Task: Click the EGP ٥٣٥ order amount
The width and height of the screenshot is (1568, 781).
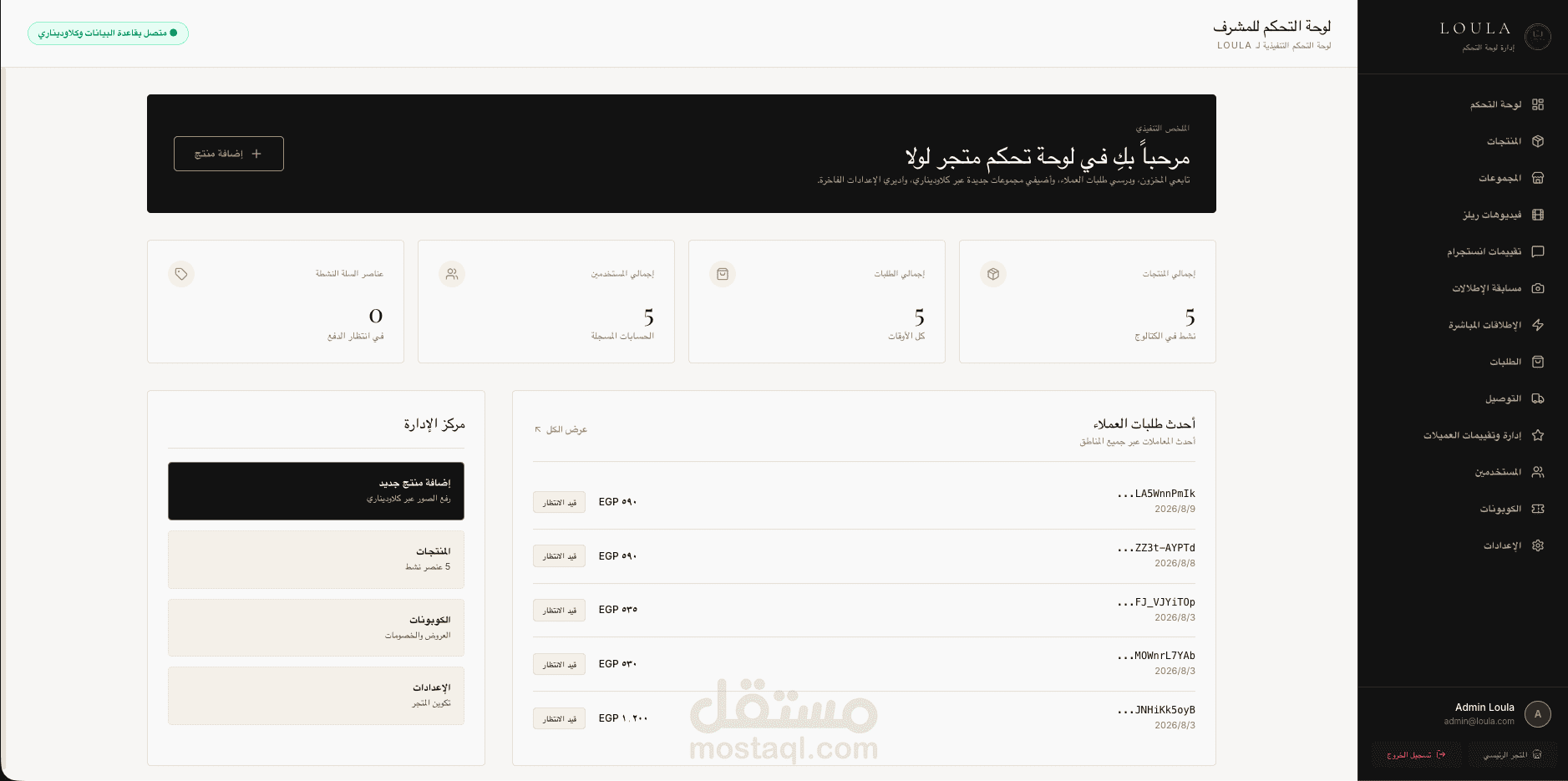Action: [618, 610]
